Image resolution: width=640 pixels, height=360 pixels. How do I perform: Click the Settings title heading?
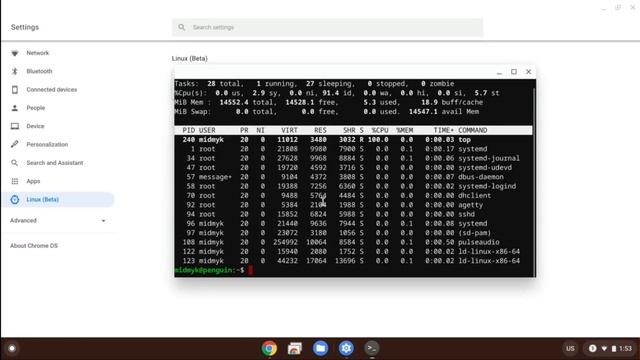point(25,27)
